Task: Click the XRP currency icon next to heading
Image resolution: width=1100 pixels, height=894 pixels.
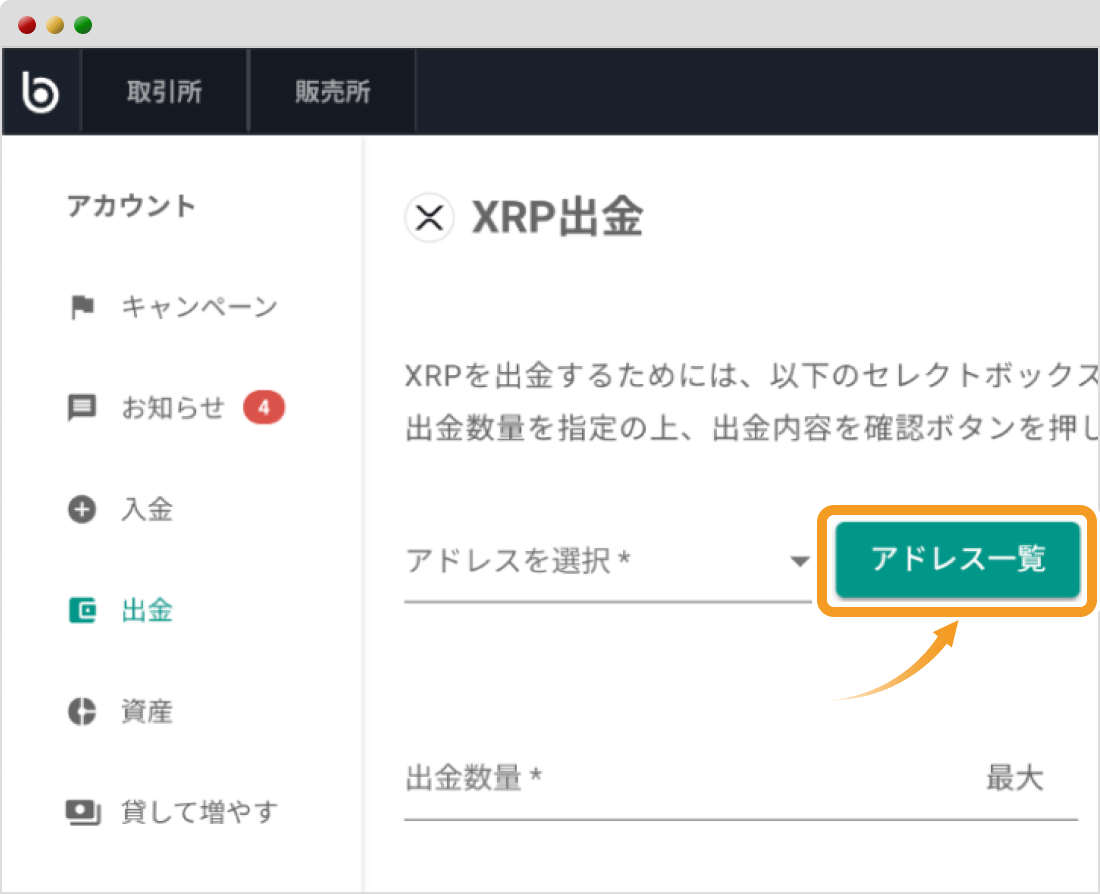Action: pos(429,218)
